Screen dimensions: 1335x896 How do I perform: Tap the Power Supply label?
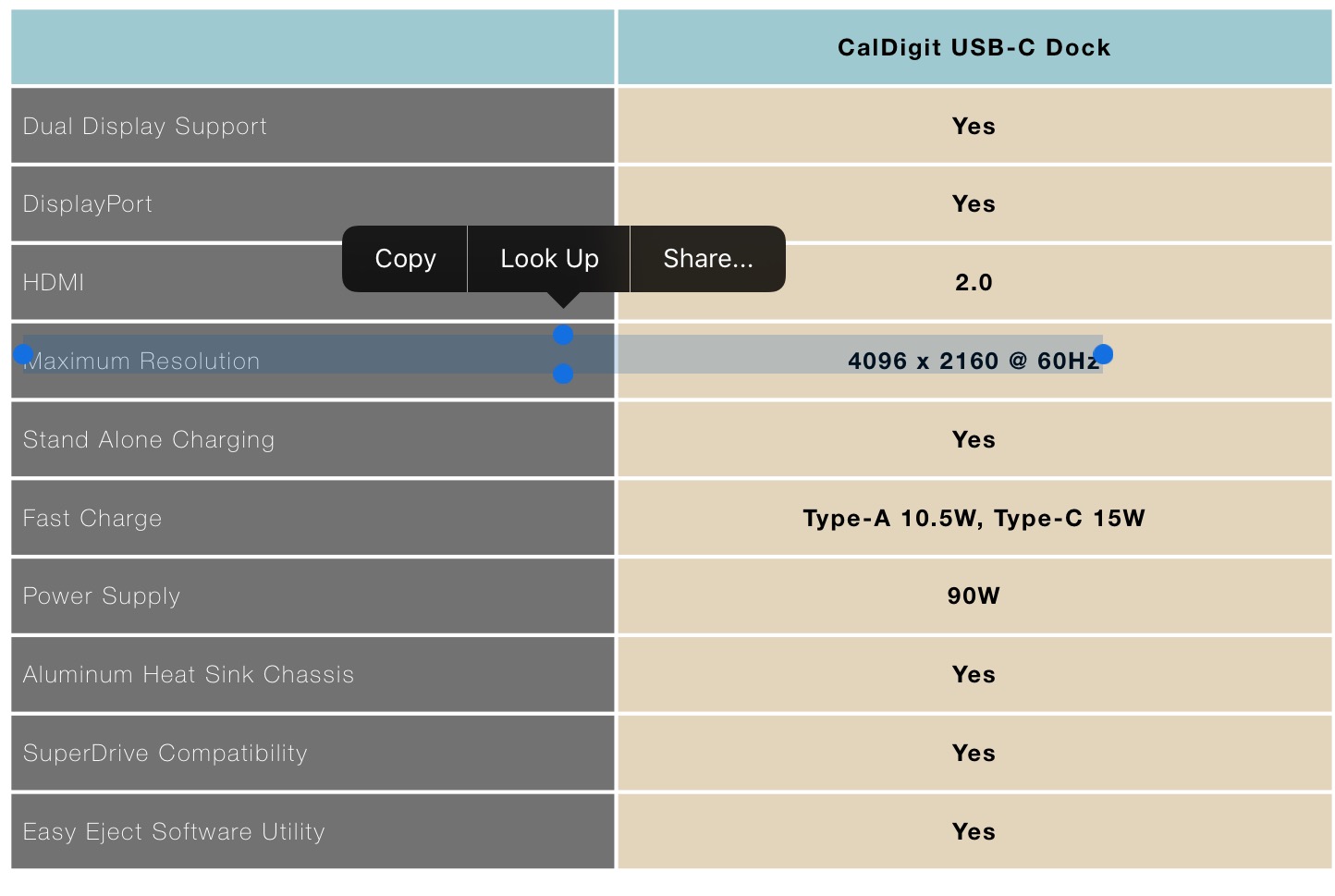(x=102, y=596)
